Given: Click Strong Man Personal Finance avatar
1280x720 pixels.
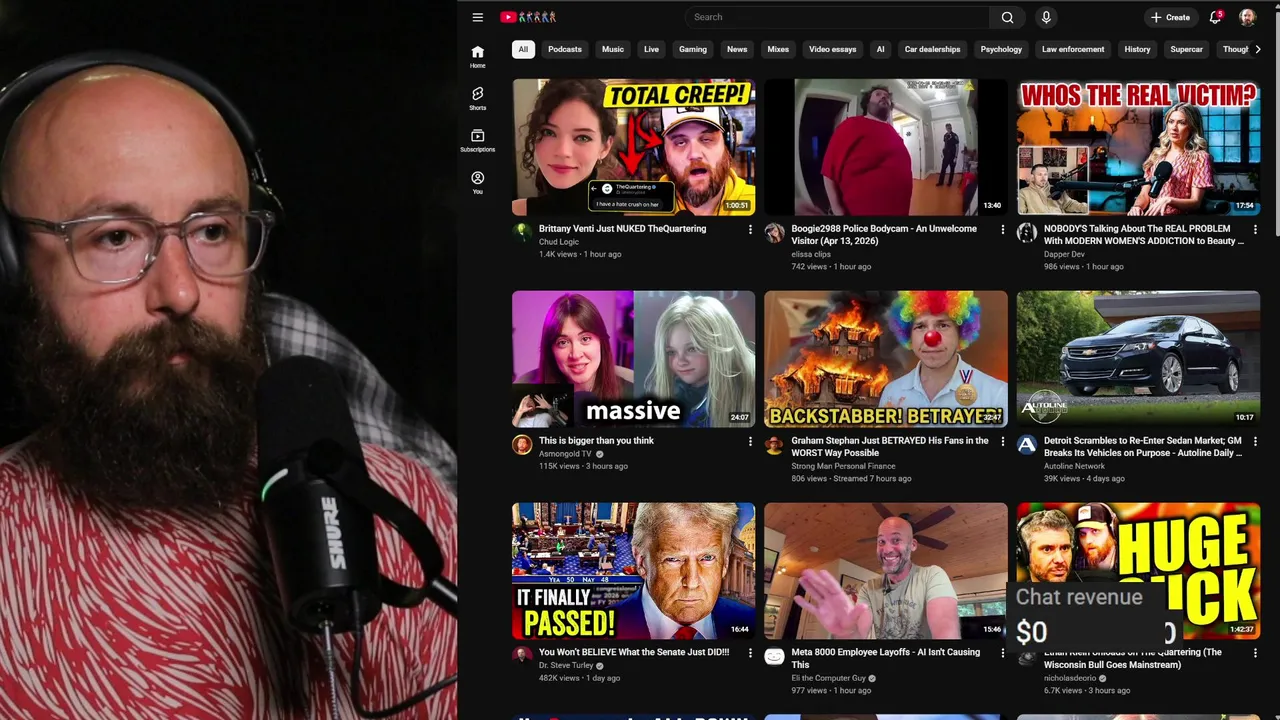Looking at the screenshot, I should [x=774, y=445].
